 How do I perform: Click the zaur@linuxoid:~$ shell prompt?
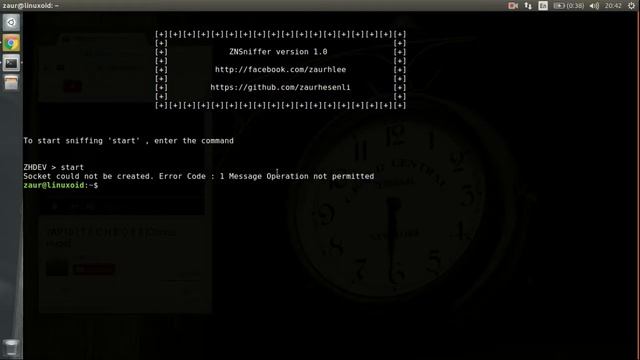60,185
